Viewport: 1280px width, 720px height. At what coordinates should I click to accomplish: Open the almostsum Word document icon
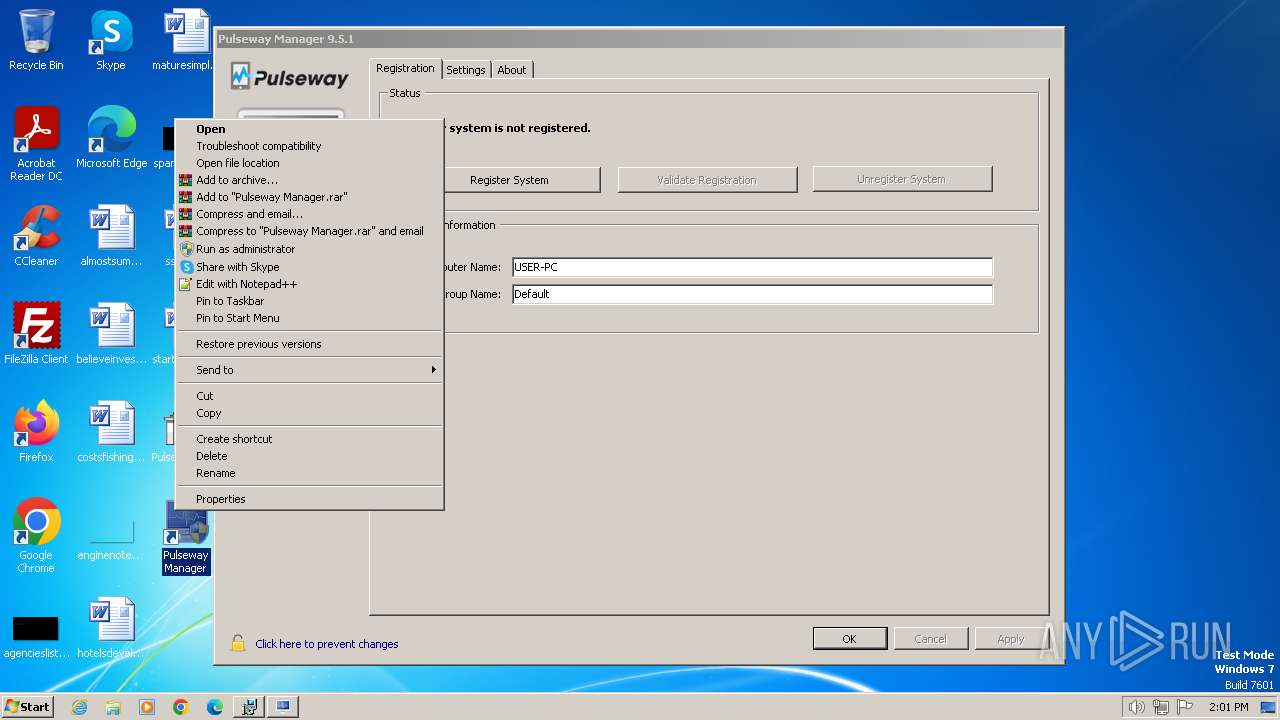tap(111, 236)
